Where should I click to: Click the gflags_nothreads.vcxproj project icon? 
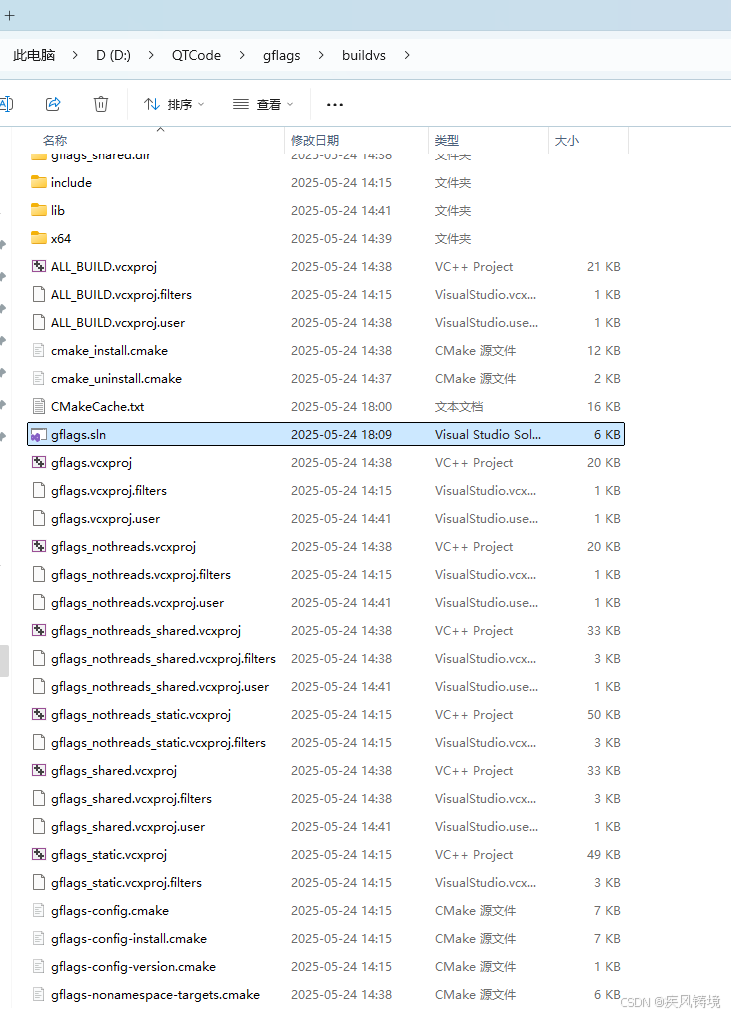(x=39, y=546)
